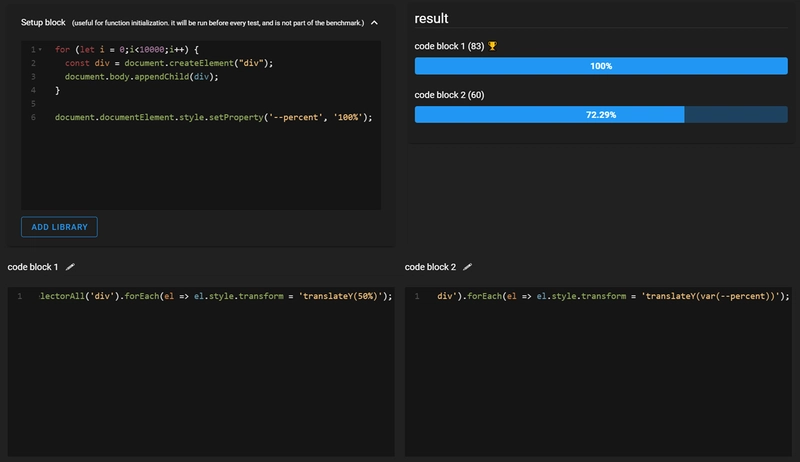This screenshot has width=800, height=462.
Task: Click 'translateY(50%)' string in block 1
Action: 340,296
